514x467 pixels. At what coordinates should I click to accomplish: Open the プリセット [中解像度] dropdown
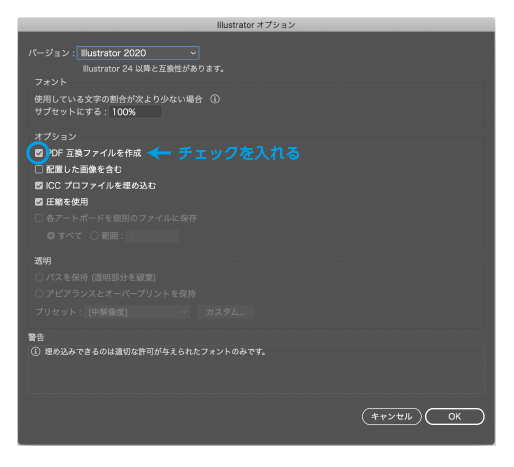(x=137, y=312)
